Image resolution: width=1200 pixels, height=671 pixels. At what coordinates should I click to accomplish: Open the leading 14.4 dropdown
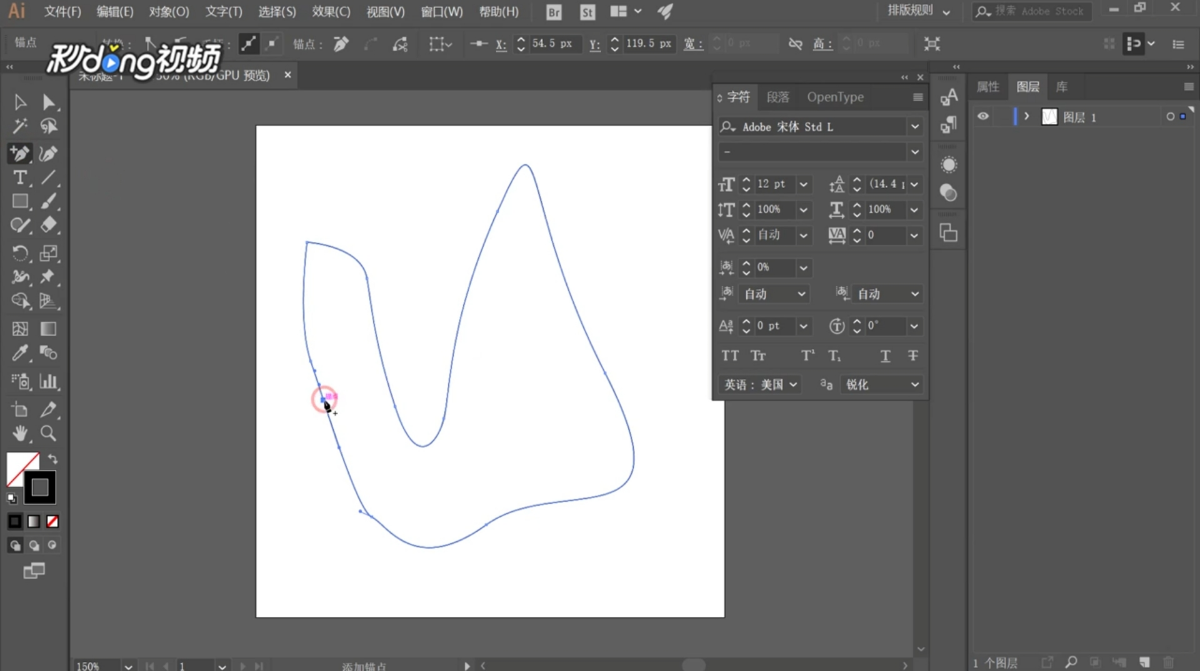[914, 184]
